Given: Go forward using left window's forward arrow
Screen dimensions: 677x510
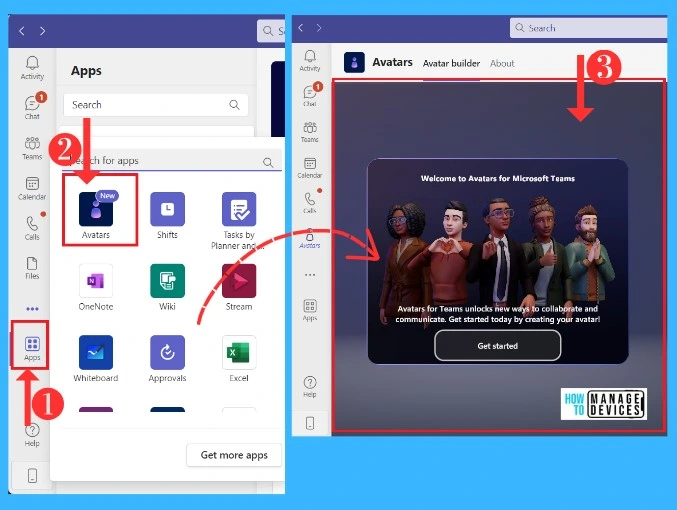Looking at the screenshot, I should (42, 31).
